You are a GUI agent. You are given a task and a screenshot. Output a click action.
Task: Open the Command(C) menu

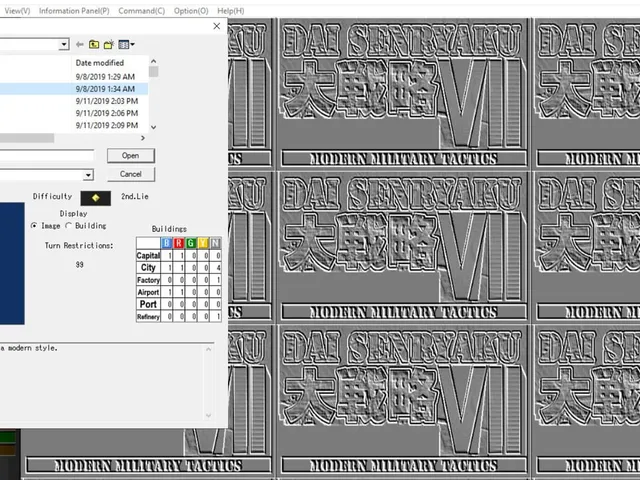[142, 11]
